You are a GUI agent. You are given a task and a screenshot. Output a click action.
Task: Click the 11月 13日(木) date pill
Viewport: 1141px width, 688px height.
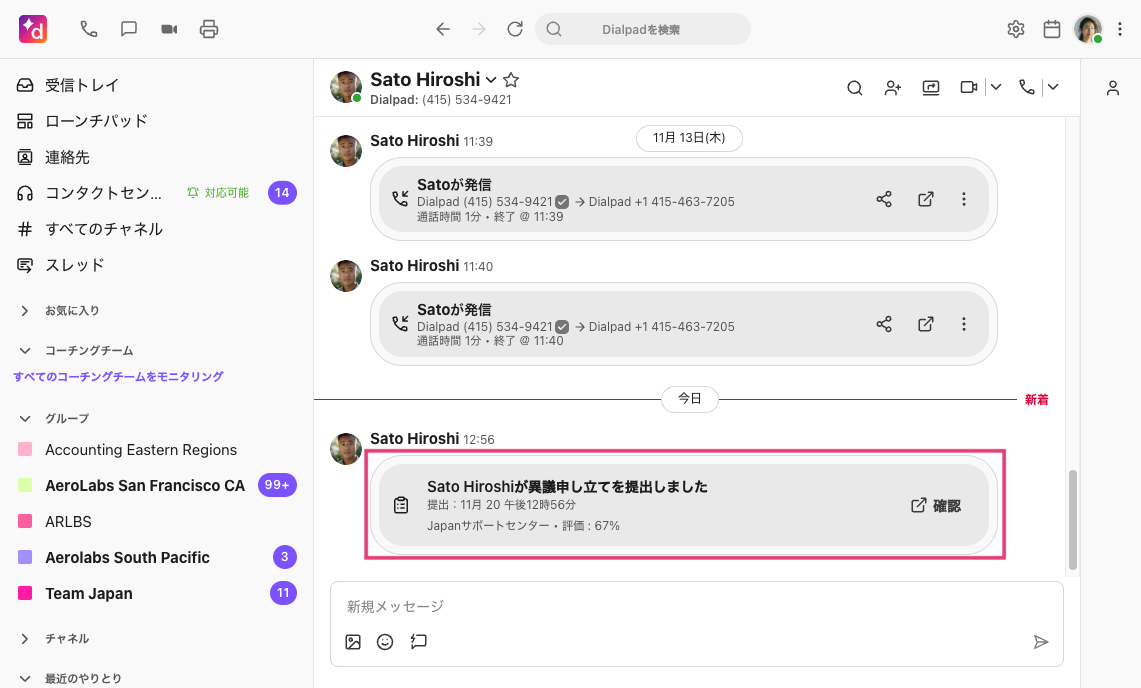(x=689, y=138)
